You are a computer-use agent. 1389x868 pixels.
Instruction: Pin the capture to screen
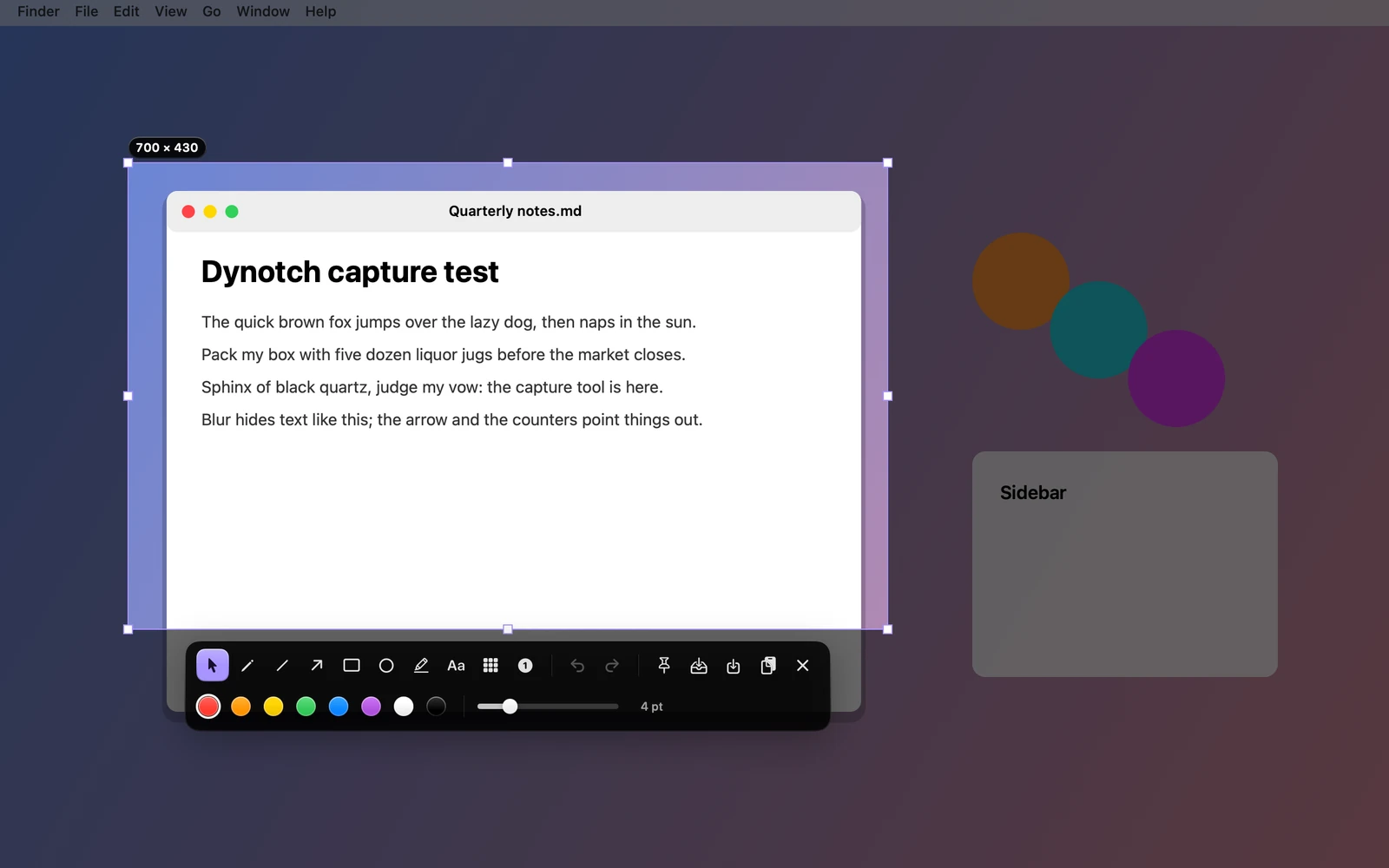pyautogui.click(x=664, y=666)
